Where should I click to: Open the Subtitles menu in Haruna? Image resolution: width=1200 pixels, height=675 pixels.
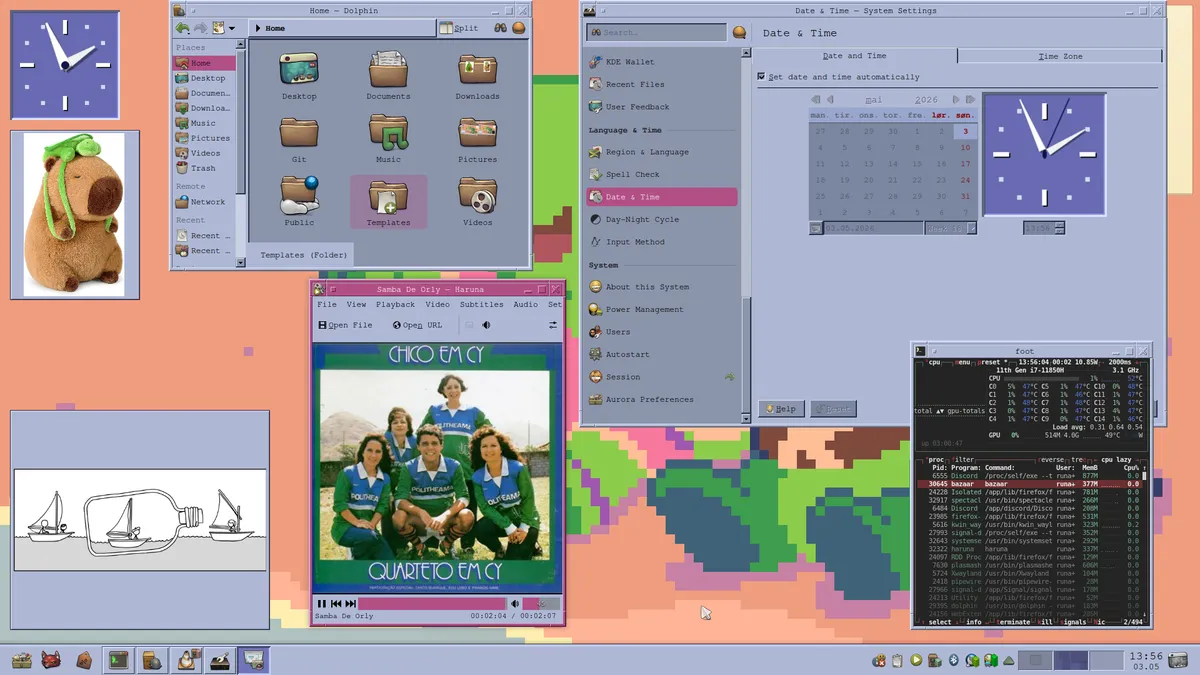coord(481,304)
